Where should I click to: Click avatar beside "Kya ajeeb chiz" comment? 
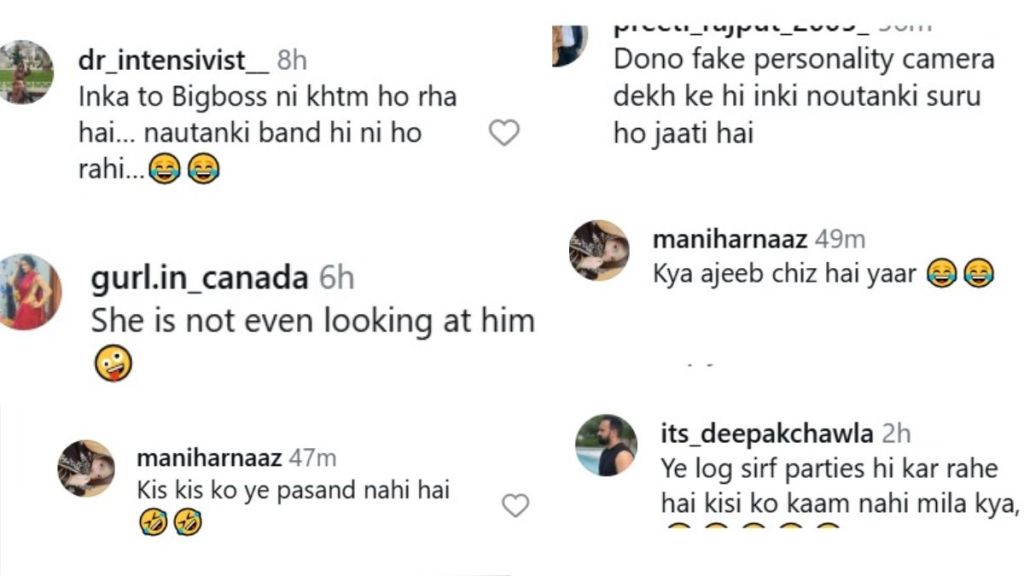pyautogui.click(x=599, y=250)
